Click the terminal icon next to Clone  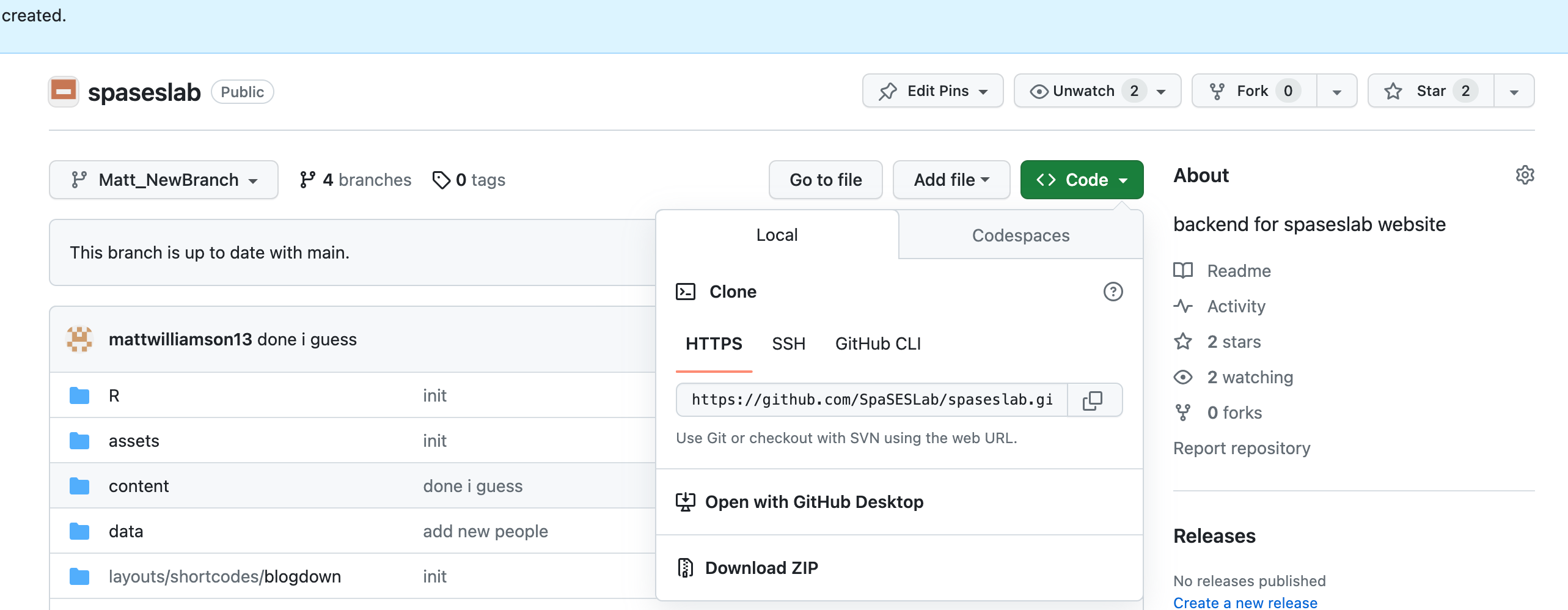[686, 292]
